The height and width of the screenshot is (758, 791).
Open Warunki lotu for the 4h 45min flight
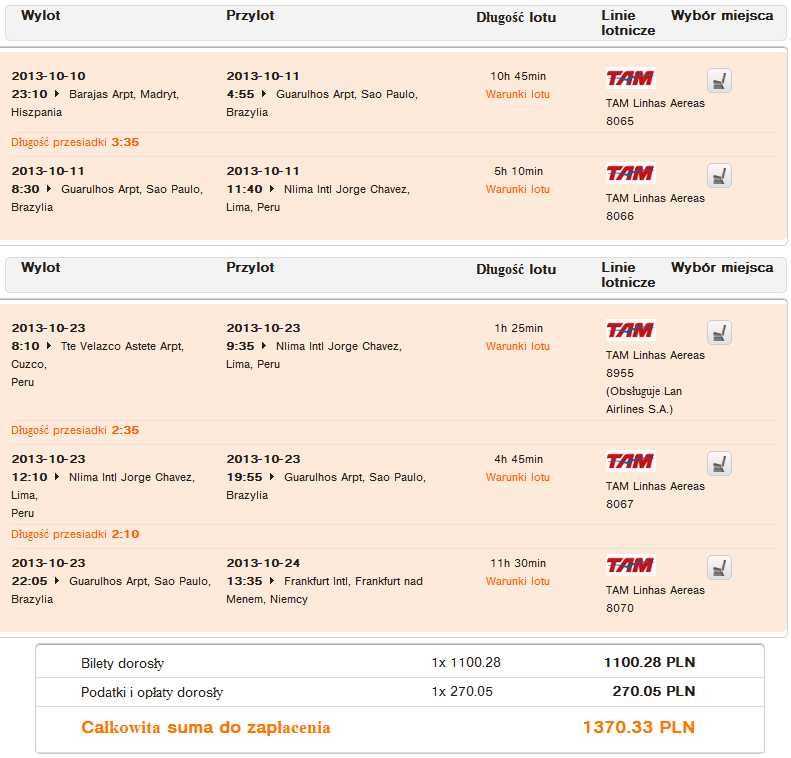pos(517,478)
